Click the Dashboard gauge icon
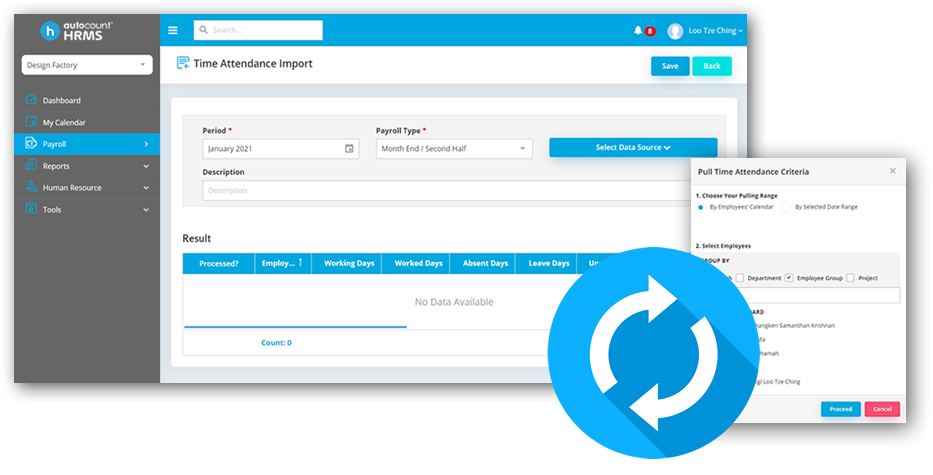This screenshot has width=933, height=475. pos(31,100)
